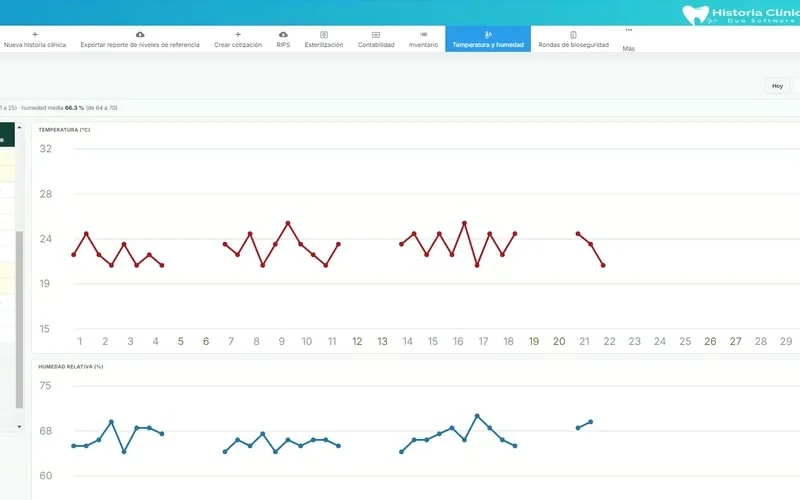This screenshot has width=800, height=500.
Task: Click the left panel vertical scrollbar thumb
Action: (x=19, y=319)
